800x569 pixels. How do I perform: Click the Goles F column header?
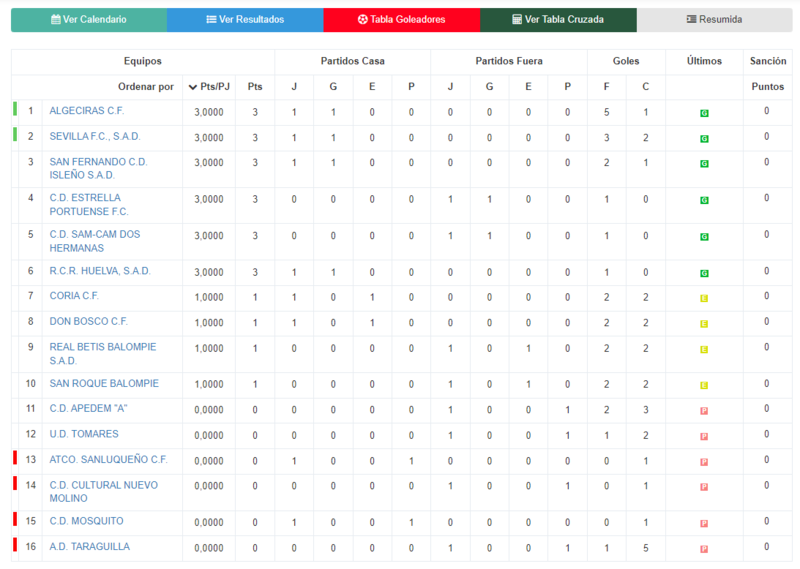[x=606, y=87]
